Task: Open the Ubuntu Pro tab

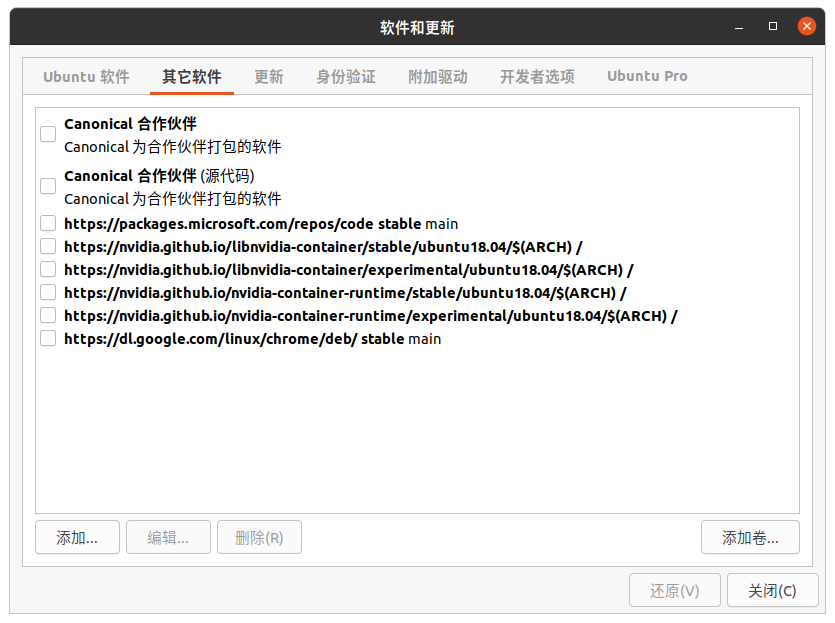Action: [x=647, y=76]
